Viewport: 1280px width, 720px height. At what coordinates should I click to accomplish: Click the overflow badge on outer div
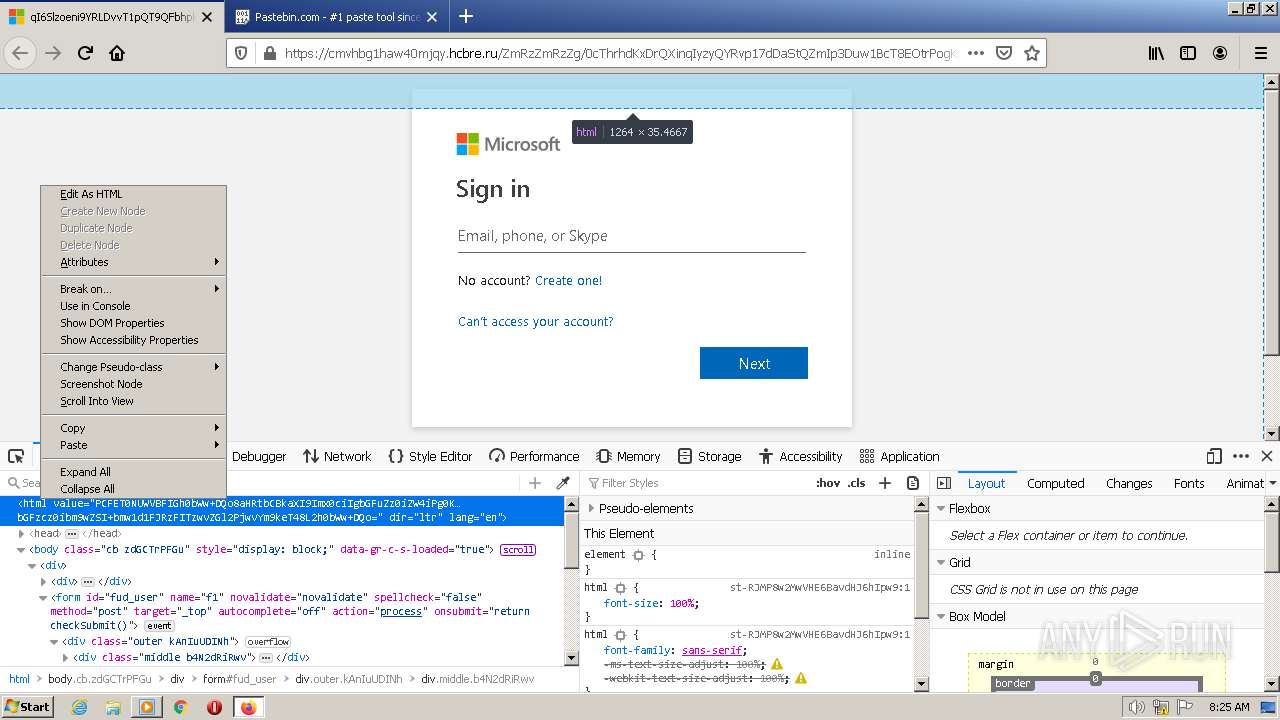(268, 642)
